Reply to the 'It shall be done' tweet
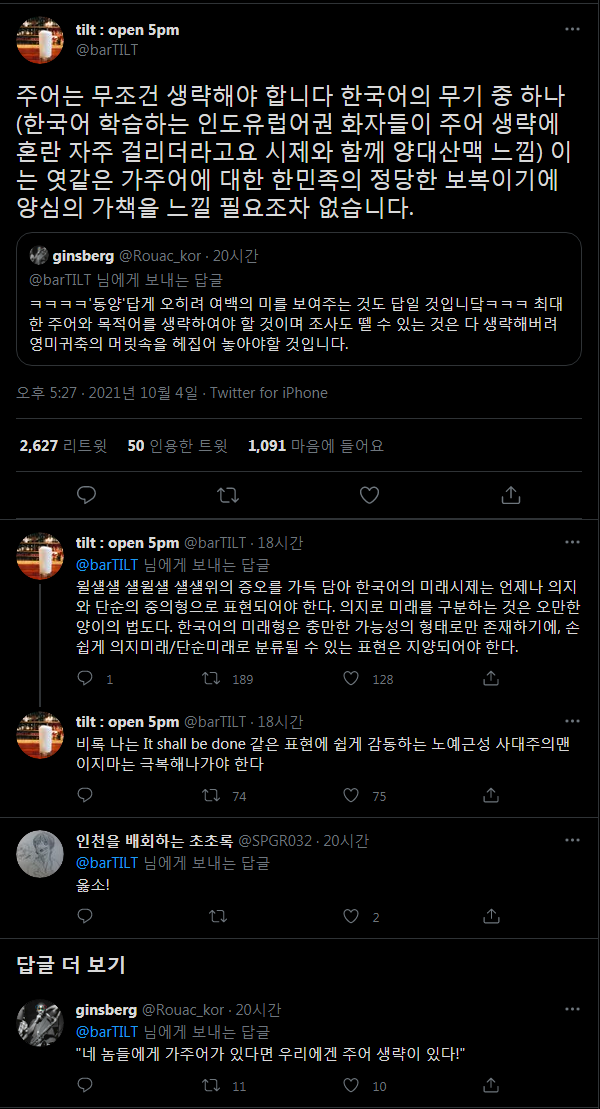 (x=87, y=796)
